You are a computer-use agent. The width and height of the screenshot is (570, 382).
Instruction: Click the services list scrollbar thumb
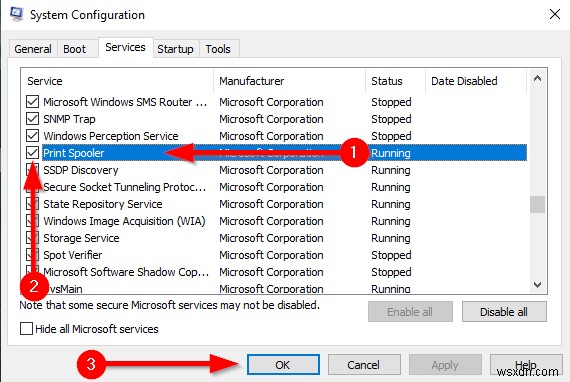537,204
